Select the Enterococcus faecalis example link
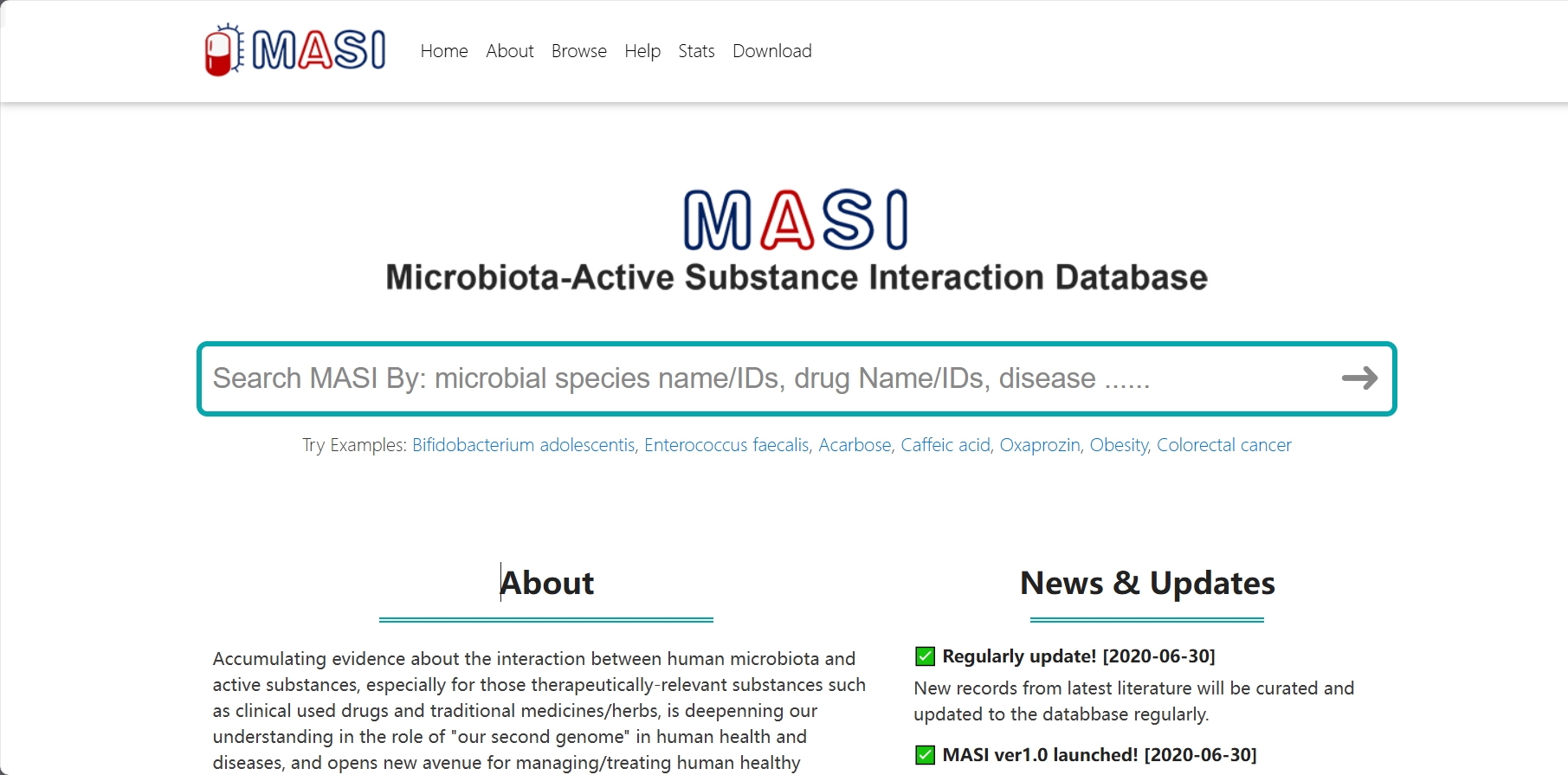The width and height of the screenshot is (1568, 775). (726, 445)
